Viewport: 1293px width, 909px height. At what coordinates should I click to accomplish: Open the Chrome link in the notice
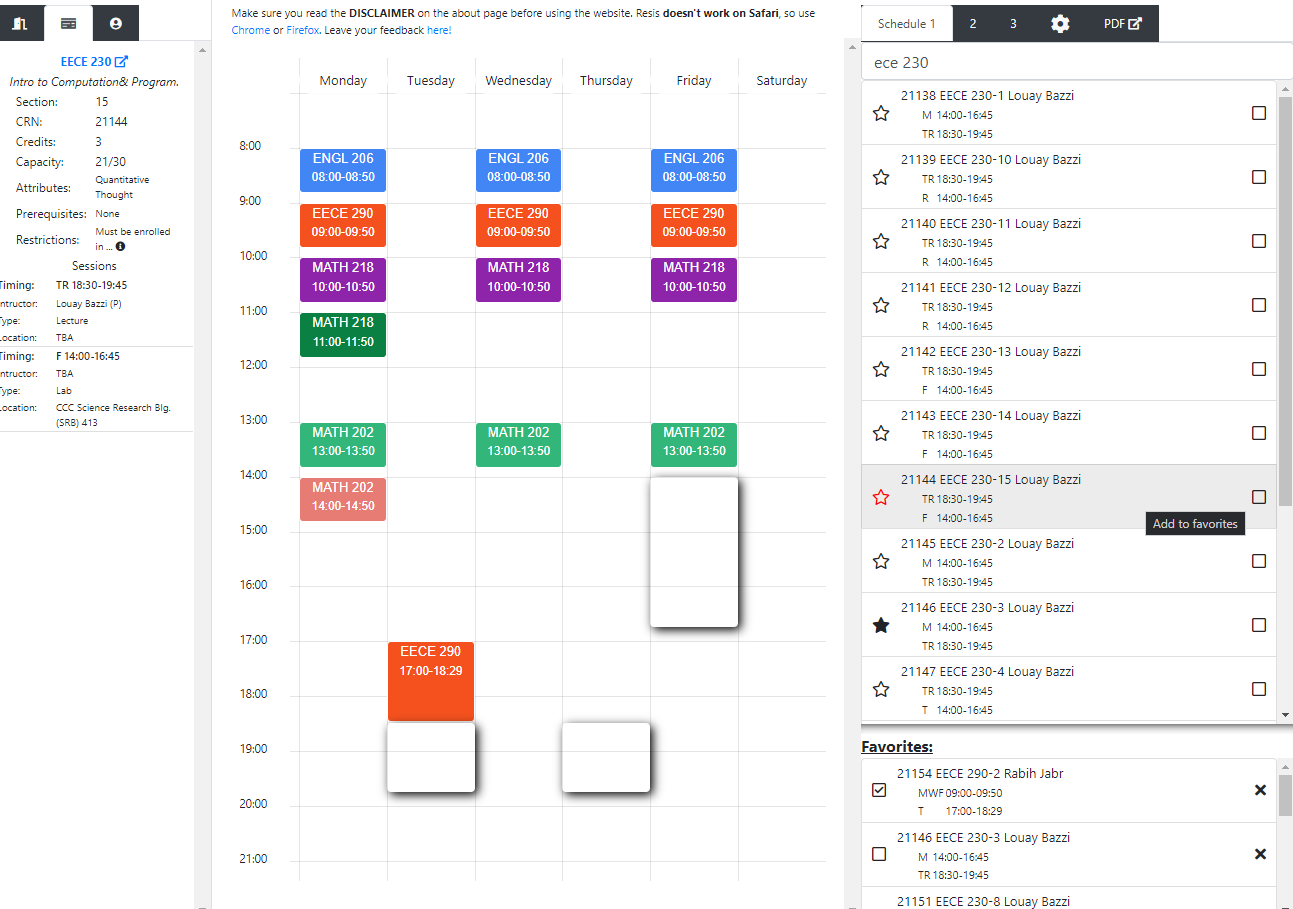point(251,30)
